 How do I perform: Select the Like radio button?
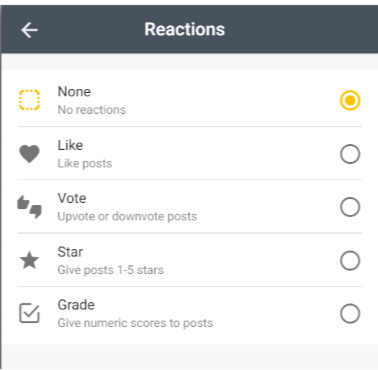(350, 154)
